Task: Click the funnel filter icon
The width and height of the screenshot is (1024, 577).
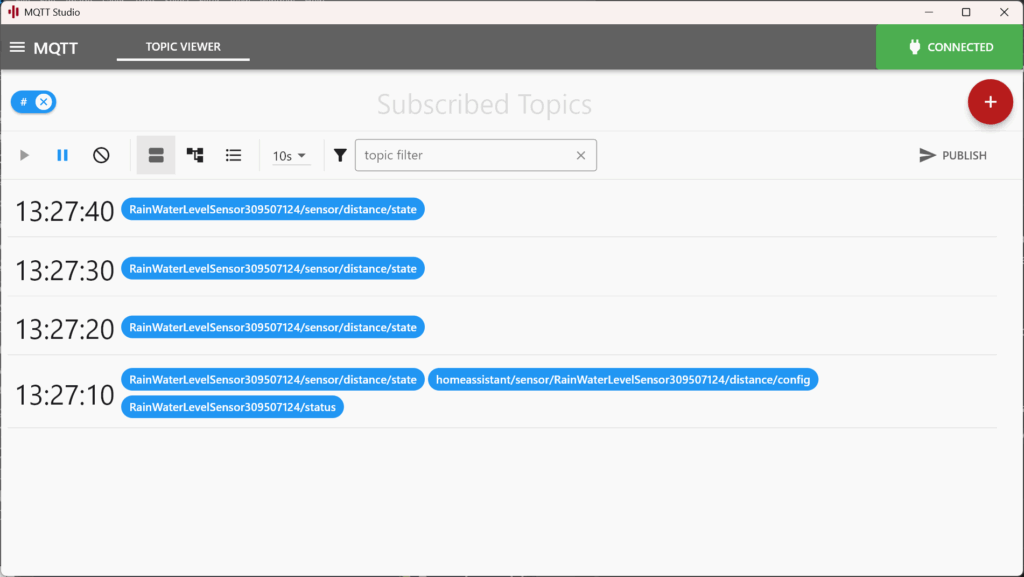Action: click(x=340, y=155)
